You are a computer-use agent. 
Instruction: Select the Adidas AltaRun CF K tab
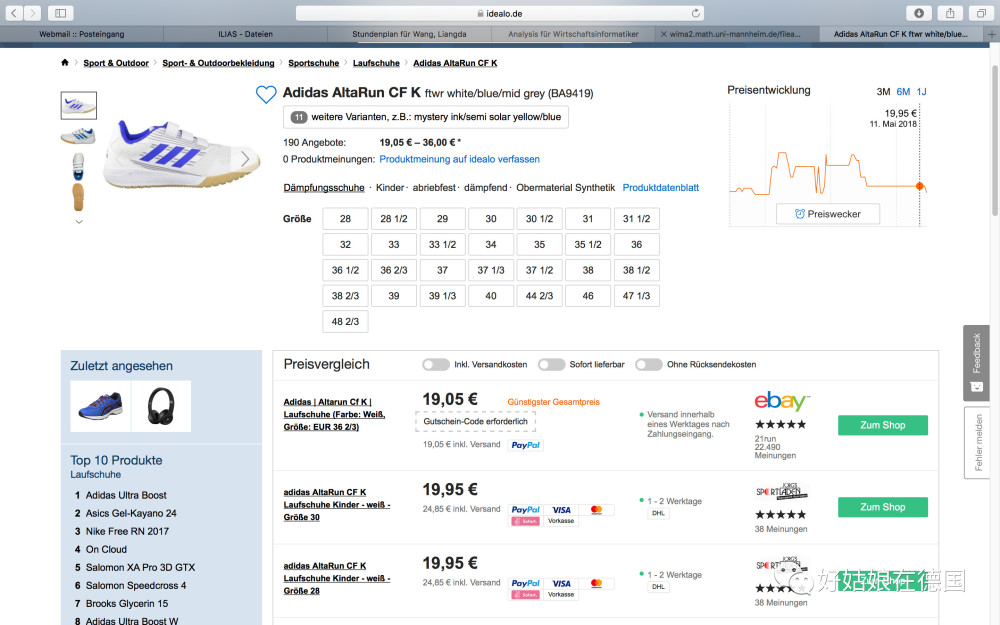click(901, 34)
